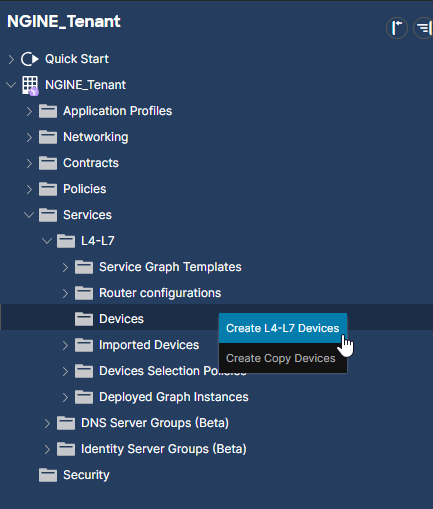Screen dimensions: 433x509
Task: Collapse the Services folder
Action: (29, 215)
